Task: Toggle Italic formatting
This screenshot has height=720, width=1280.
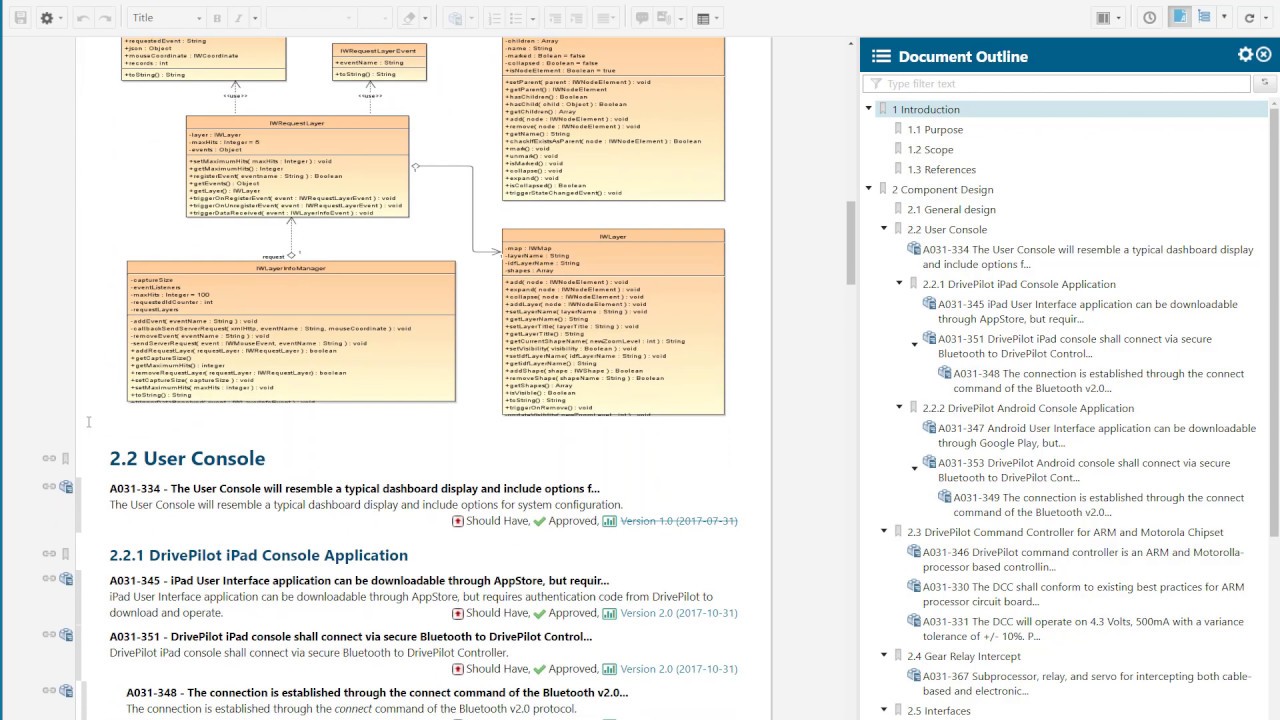Action: point(238,18)
